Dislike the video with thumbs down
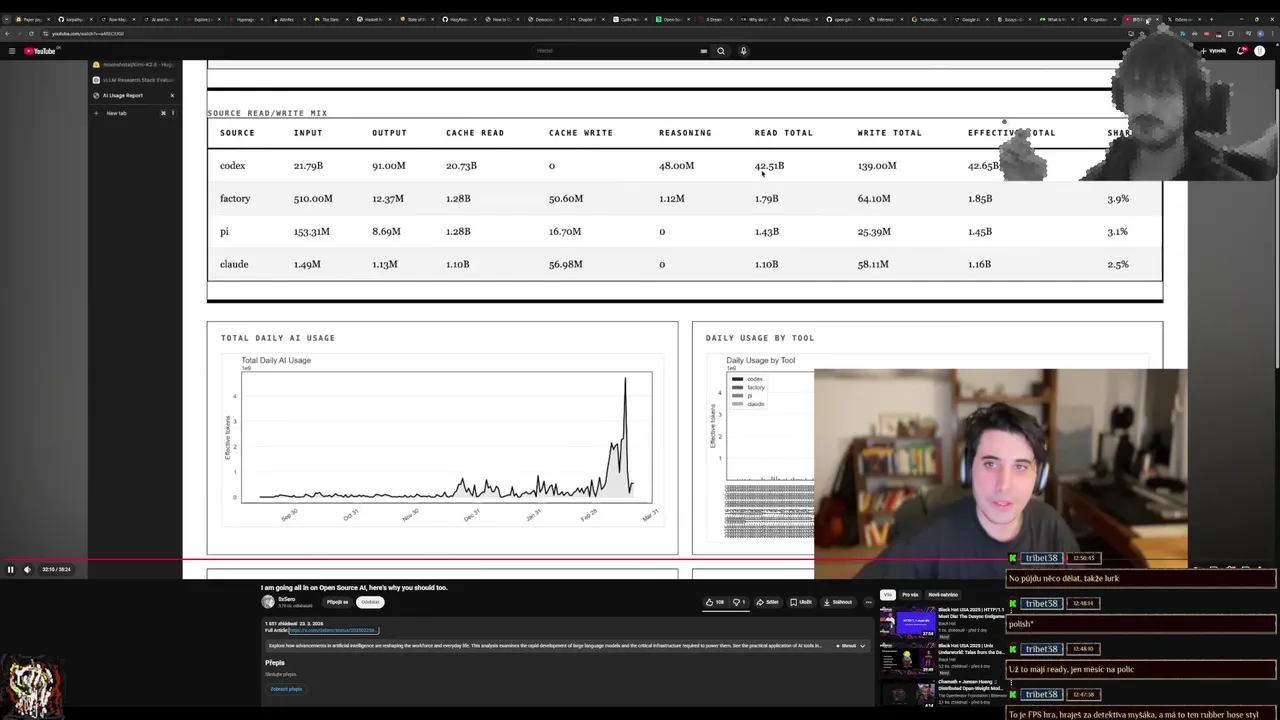Viewport: 1280px width, 720px height. [739, 602]
